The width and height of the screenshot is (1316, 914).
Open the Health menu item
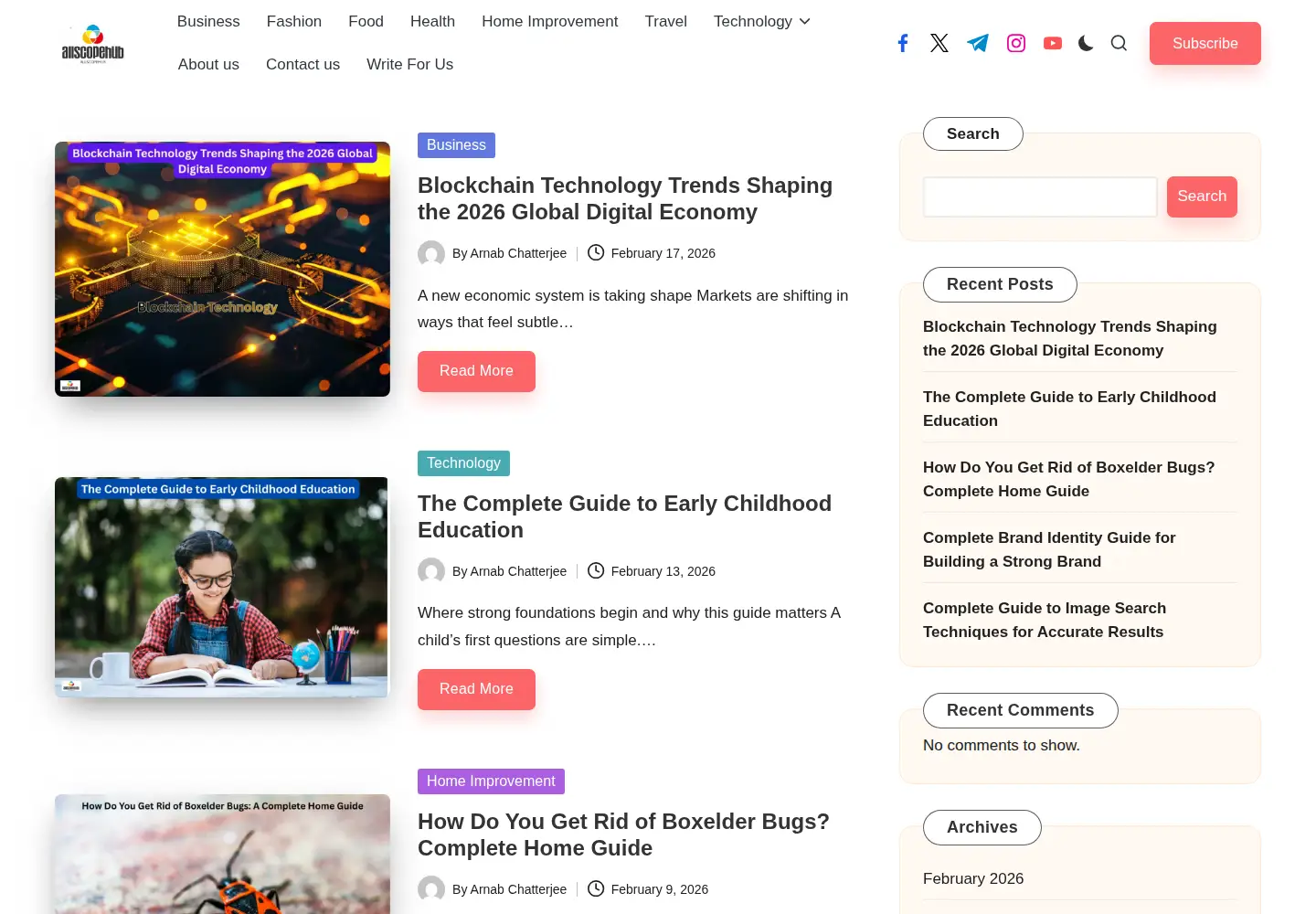(x=432, y=21)
